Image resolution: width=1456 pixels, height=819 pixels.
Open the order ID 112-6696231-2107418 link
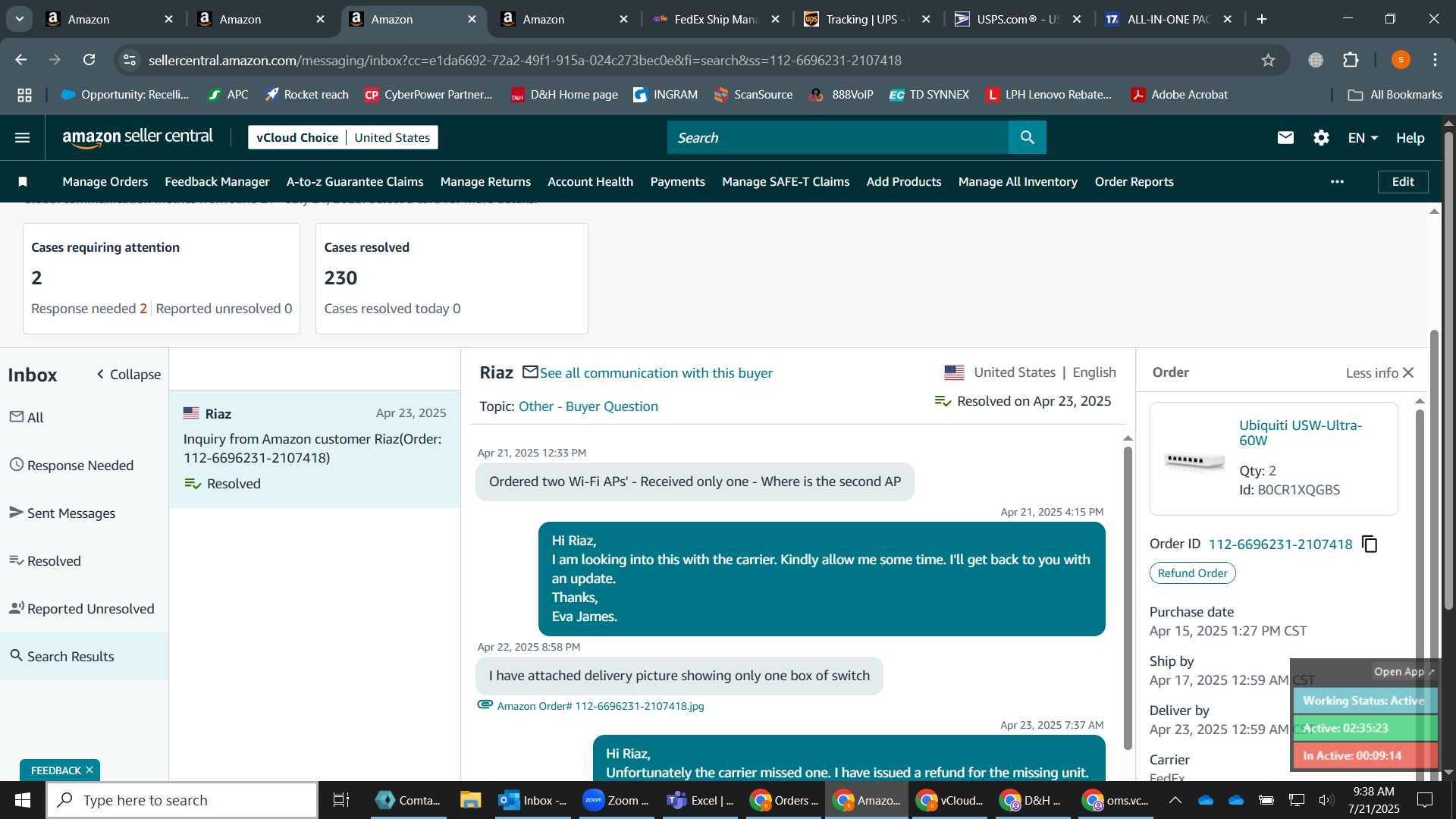tap(1280, 544)
